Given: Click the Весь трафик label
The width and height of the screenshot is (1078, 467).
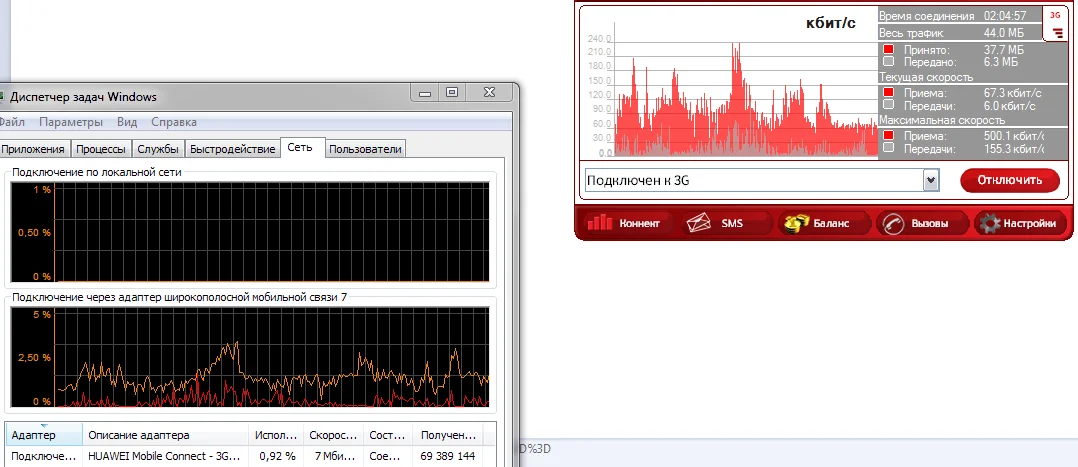Looking at the screenshot, I should pos(912,33).
